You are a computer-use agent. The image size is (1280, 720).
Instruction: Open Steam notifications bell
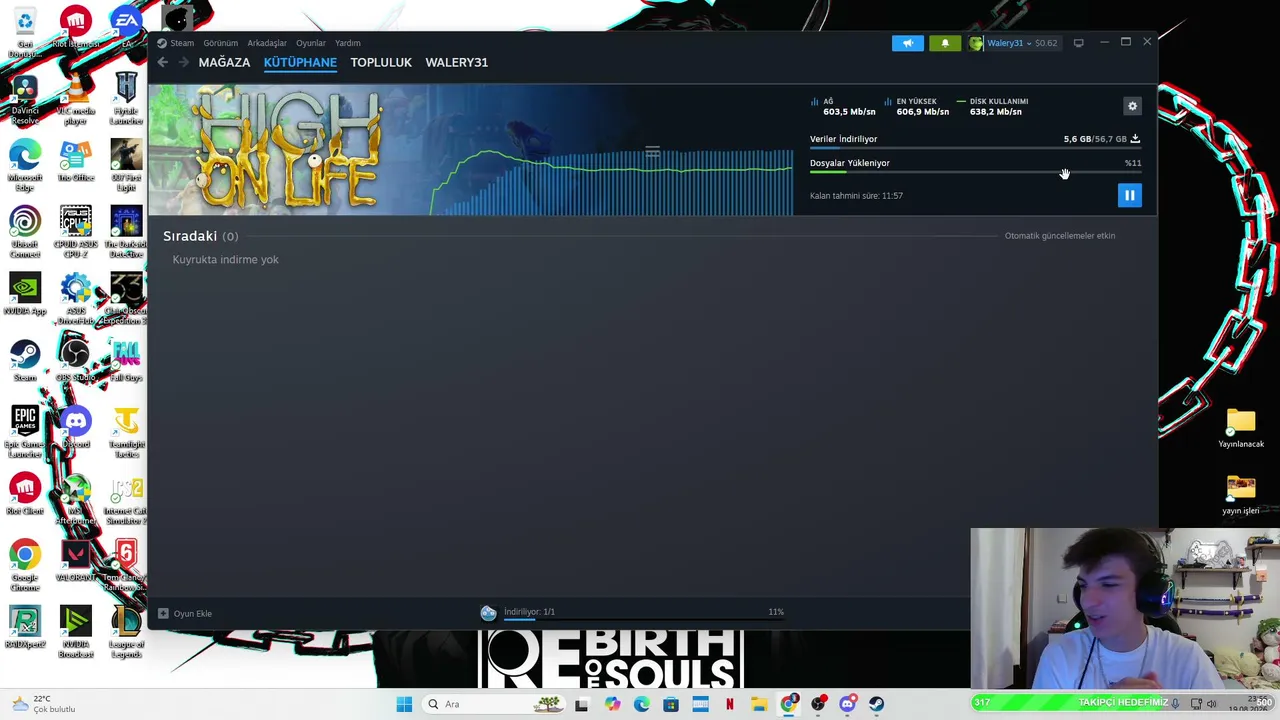pos(945,43)
